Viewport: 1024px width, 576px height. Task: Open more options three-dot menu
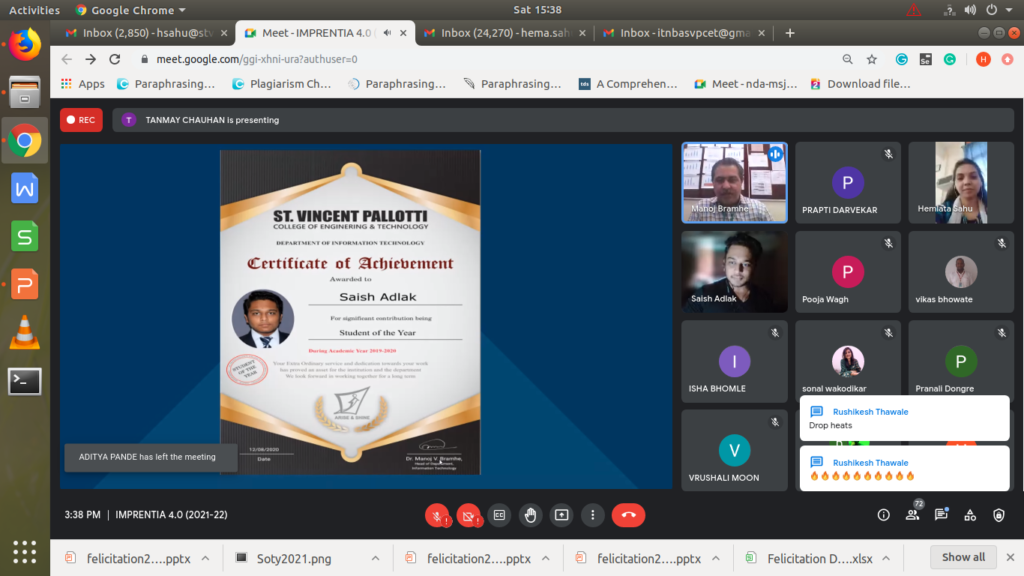click(x=592, y=515)
